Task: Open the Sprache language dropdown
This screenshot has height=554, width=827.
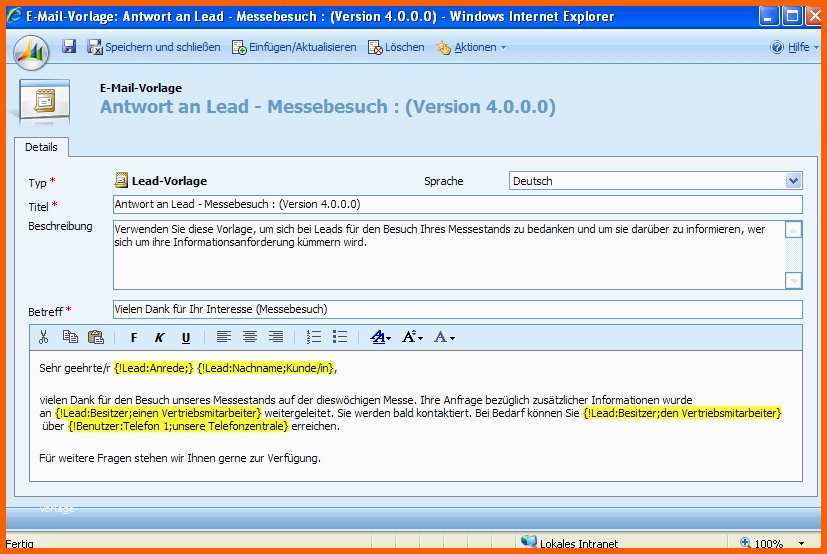Action: click(793, 181)
